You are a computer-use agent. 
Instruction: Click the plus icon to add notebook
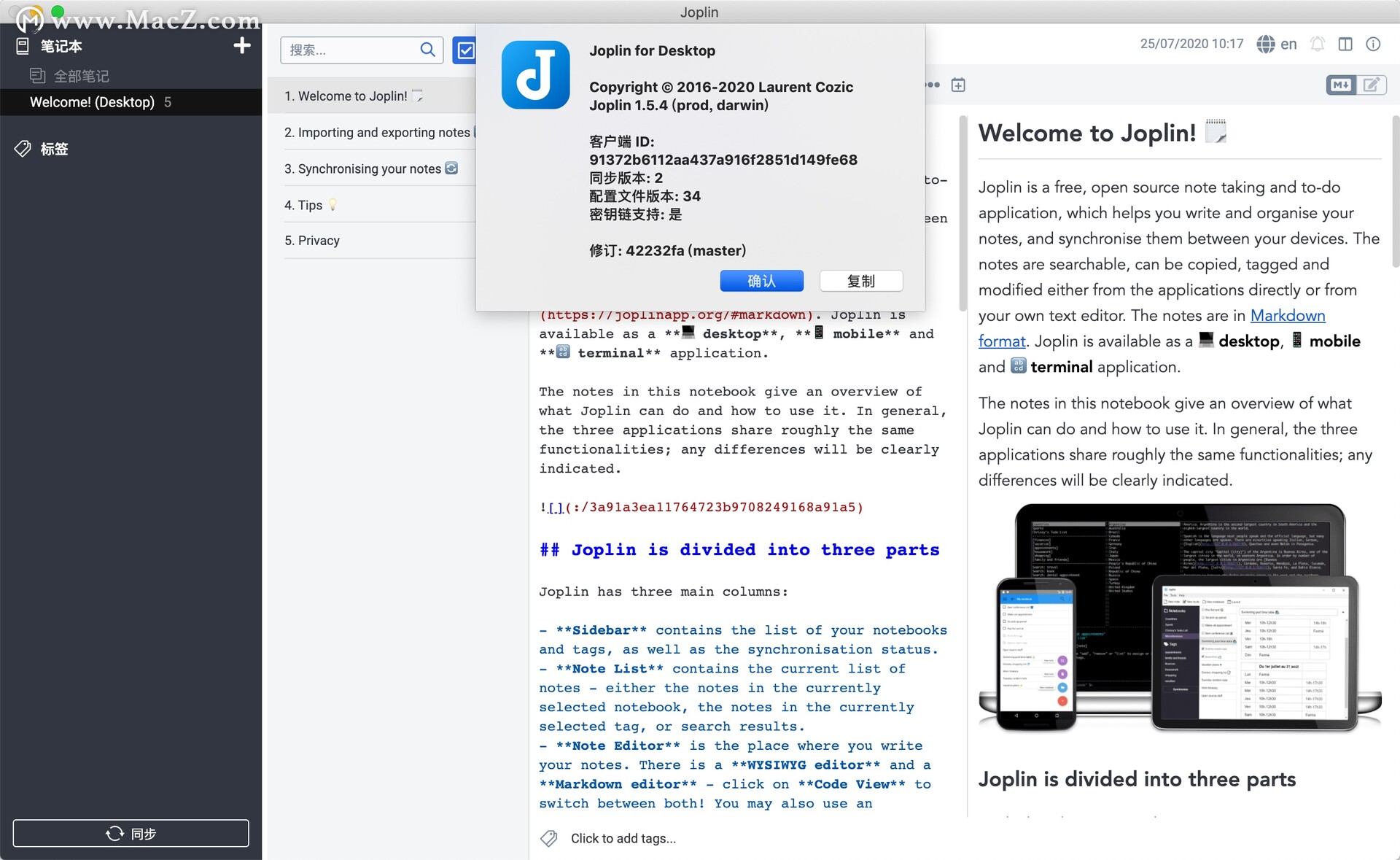[241, 46]
